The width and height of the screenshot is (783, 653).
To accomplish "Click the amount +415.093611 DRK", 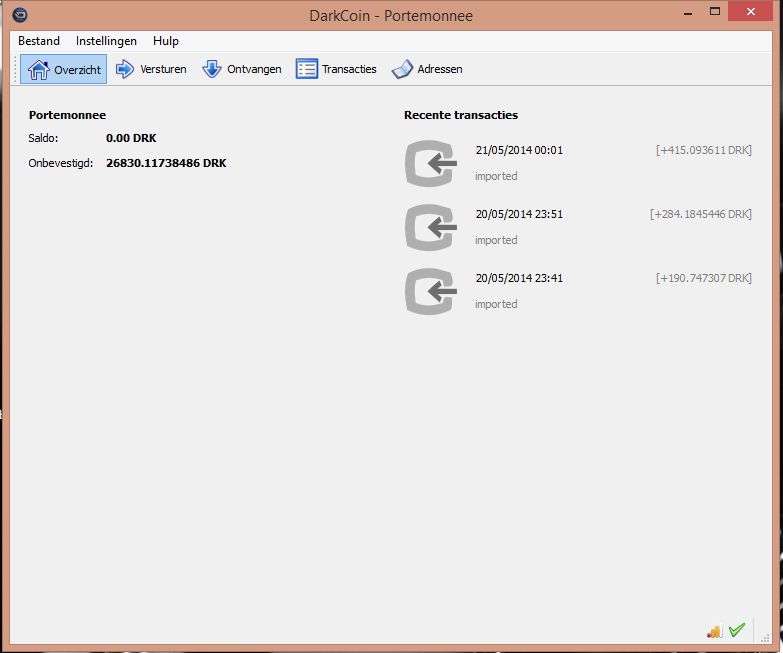I will pos(704,150).
